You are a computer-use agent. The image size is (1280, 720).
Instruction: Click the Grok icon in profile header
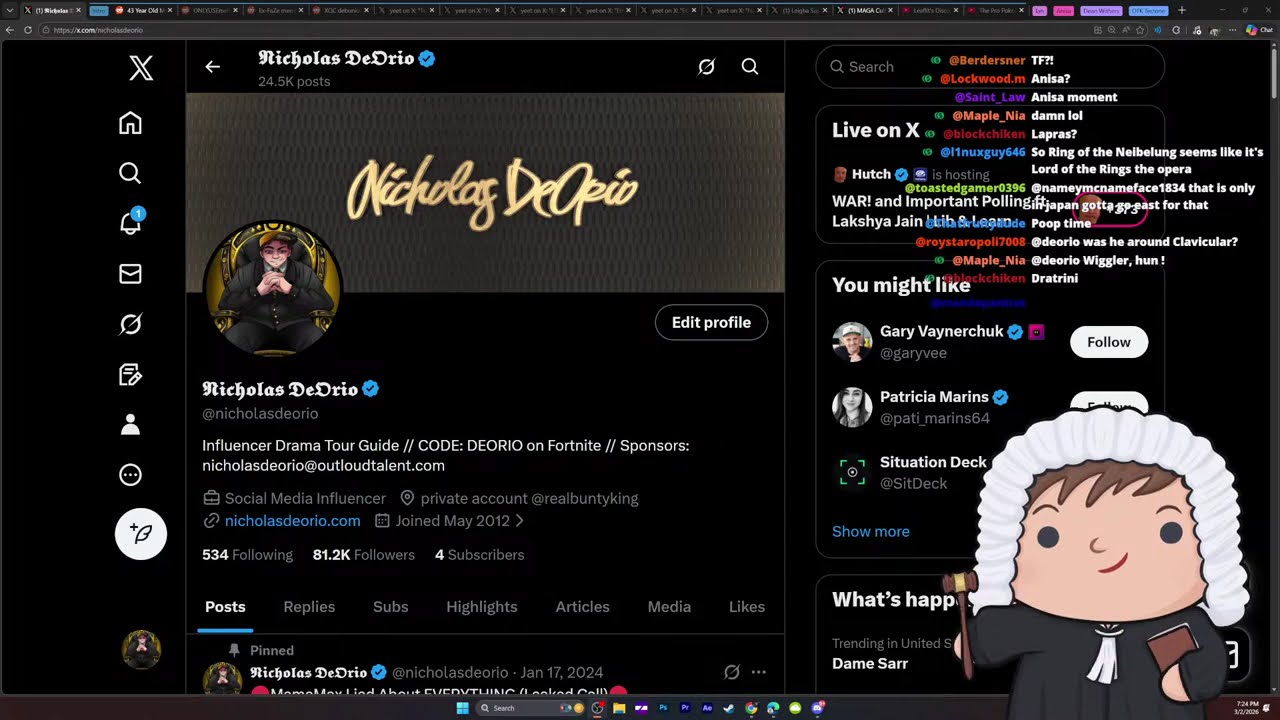(x=706, y=67)
